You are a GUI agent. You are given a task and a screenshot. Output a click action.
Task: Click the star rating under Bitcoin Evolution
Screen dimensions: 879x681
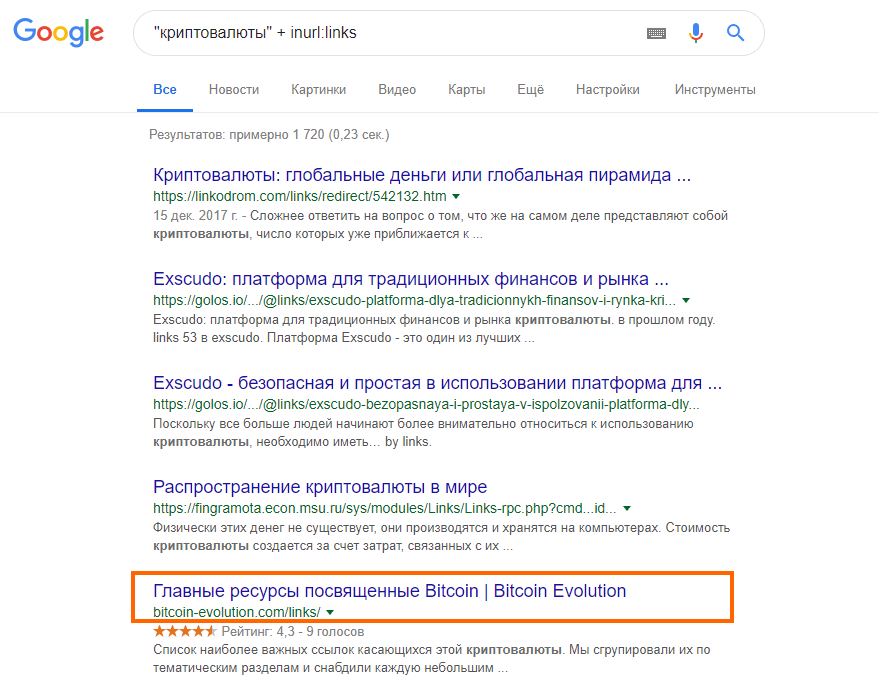point(184,632)
